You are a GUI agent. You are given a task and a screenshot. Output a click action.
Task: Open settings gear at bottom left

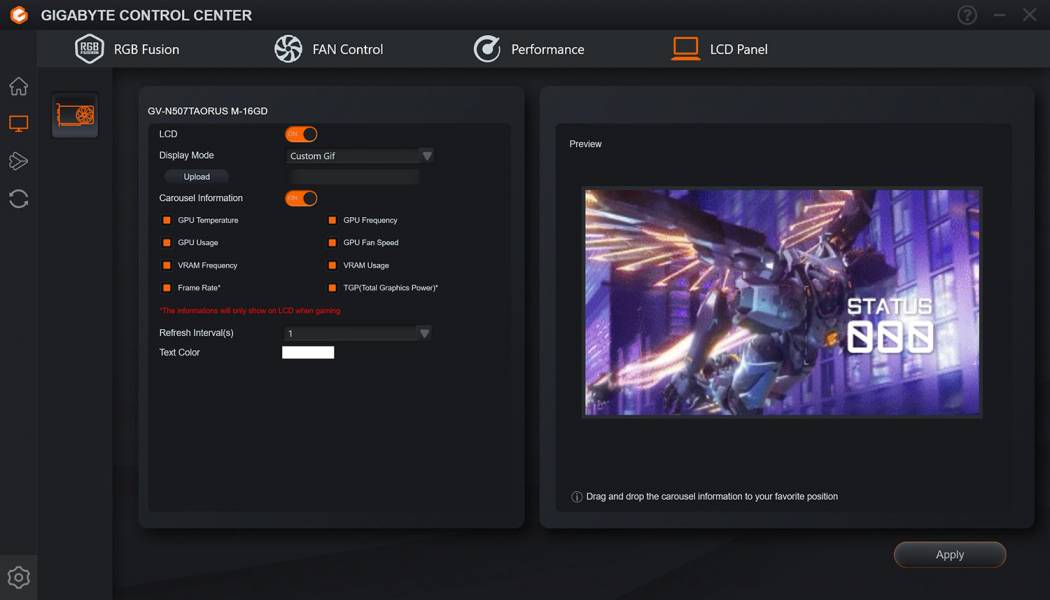pos(19,577)
